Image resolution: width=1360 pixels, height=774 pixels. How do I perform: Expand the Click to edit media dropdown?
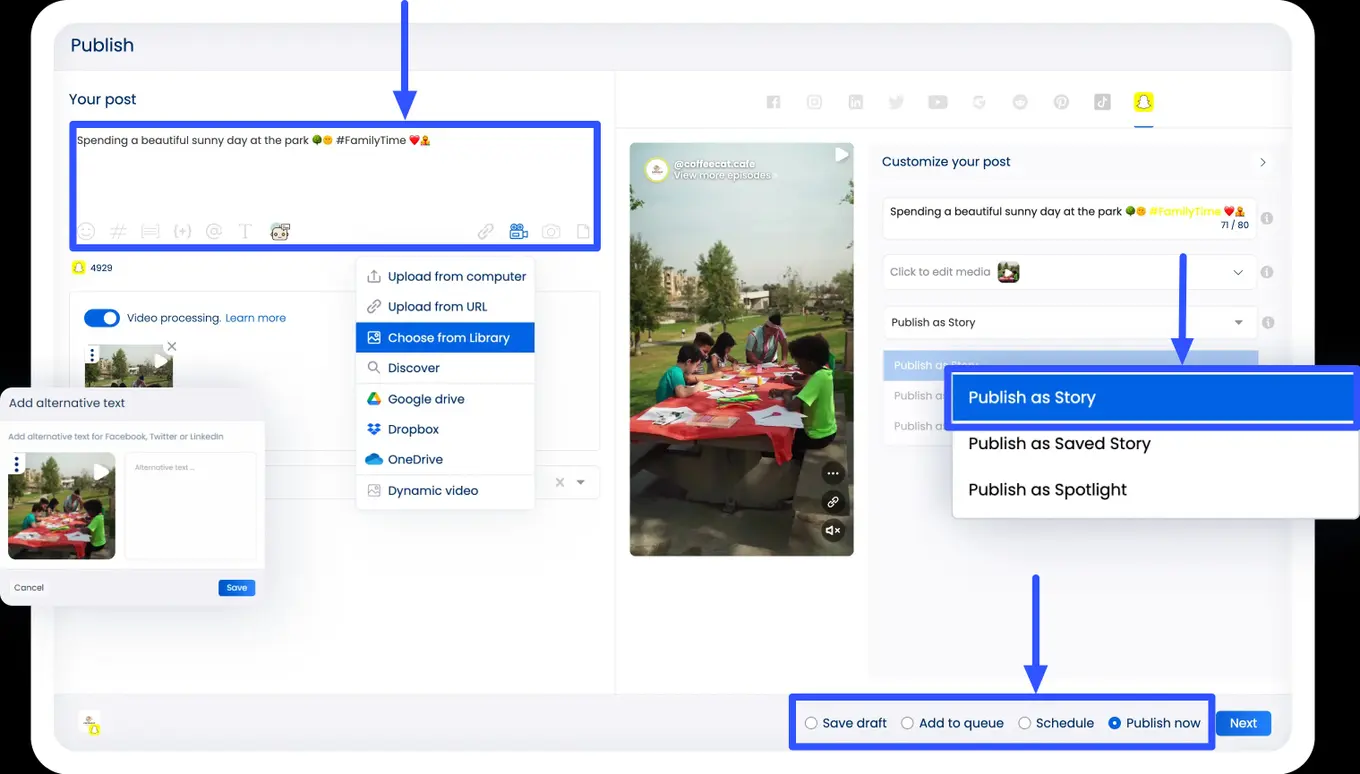tap(1238, 271)
